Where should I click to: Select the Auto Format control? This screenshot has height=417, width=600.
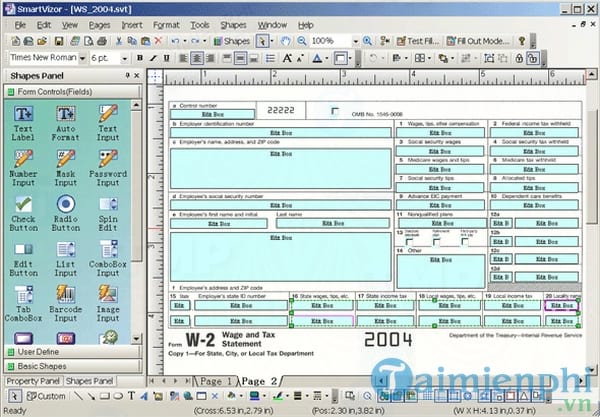click(65, 123)
